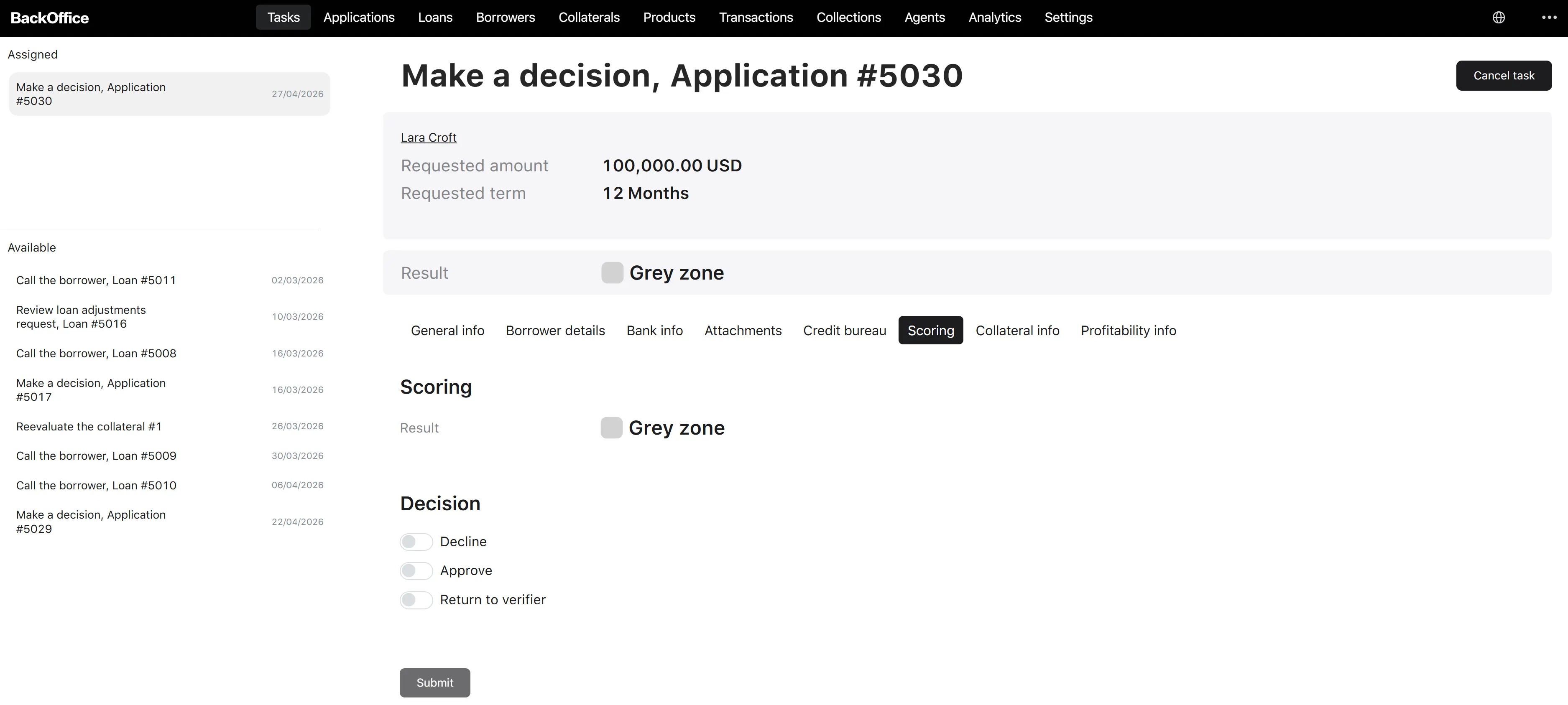Toggle the Approve decision switch
The height and width of the screenshot is (705, 1568).
click(416, 570)
